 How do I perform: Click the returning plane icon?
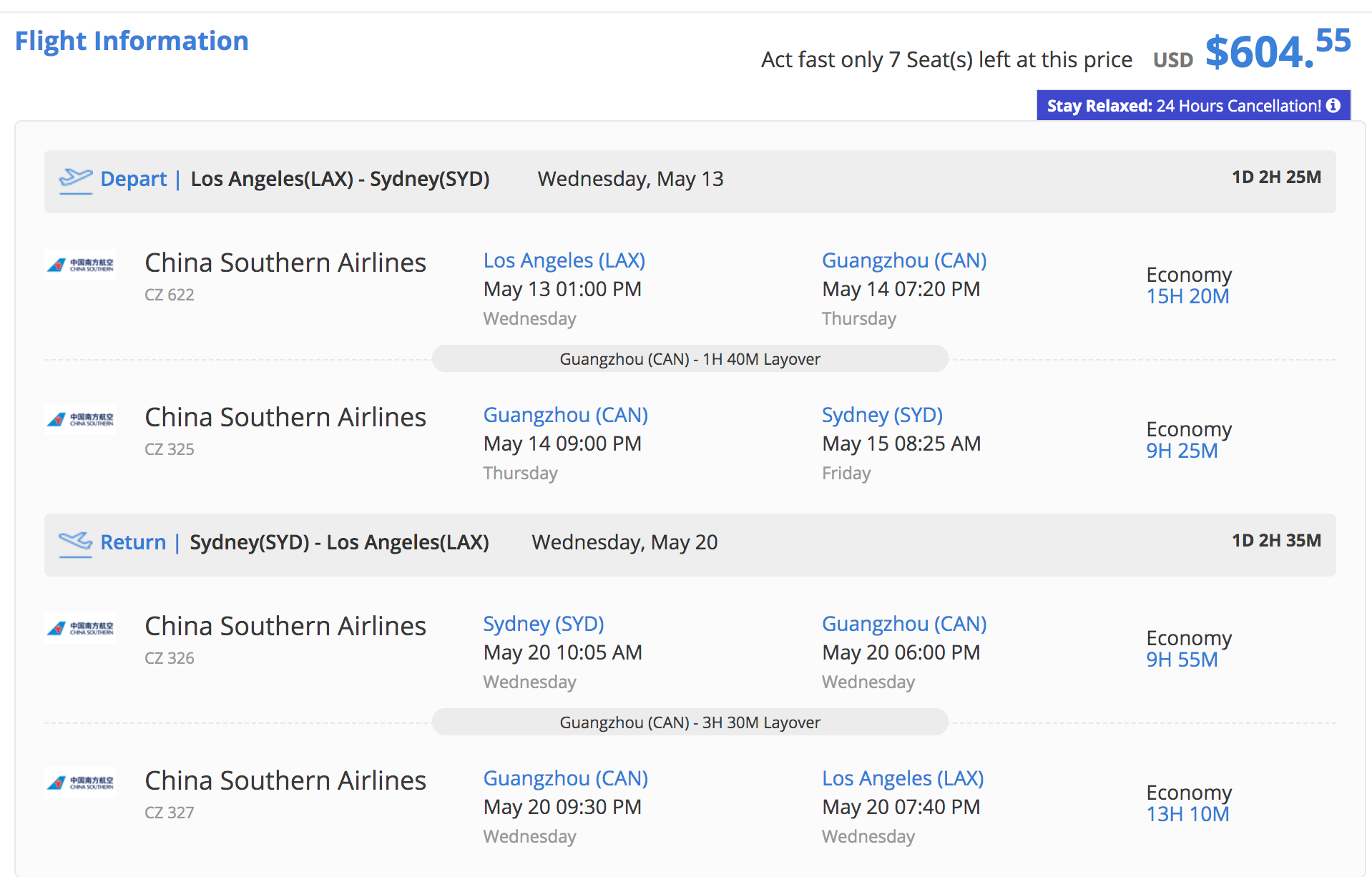coord(75,543)
